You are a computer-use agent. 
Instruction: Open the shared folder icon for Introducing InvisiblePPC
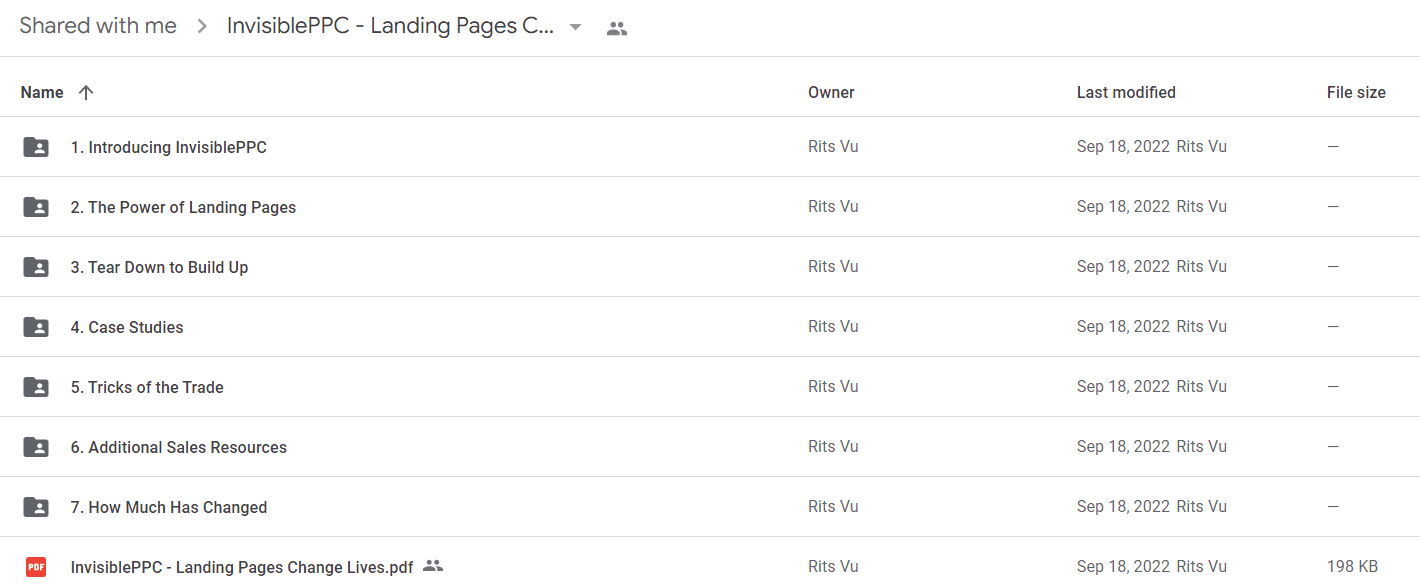tap(36, 147)
